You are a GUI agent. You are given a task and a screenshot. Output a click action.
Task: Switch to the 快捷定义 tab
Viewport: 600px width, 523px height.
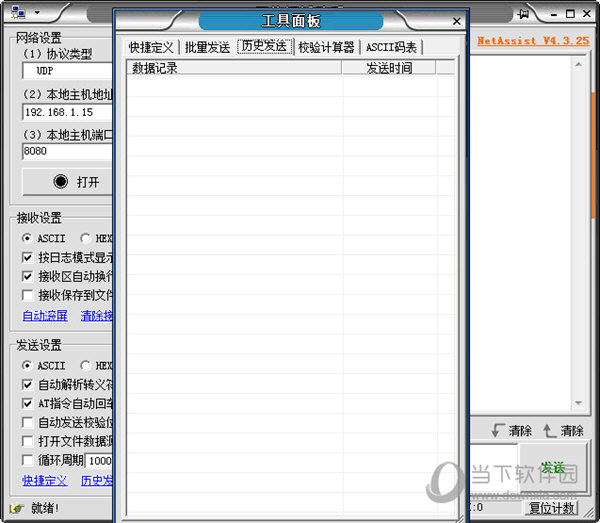[x=151, y=47]
